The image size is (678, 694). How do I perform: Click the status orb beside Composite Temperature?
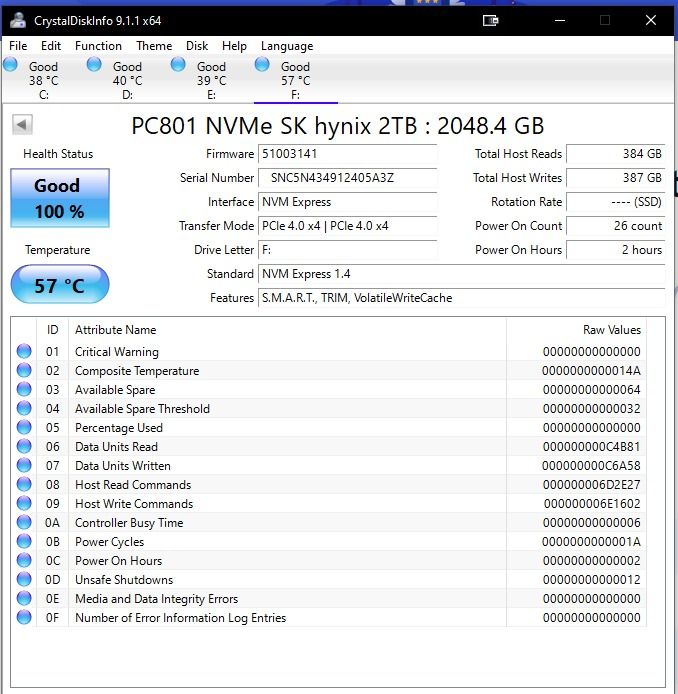[x=24, y=370]
